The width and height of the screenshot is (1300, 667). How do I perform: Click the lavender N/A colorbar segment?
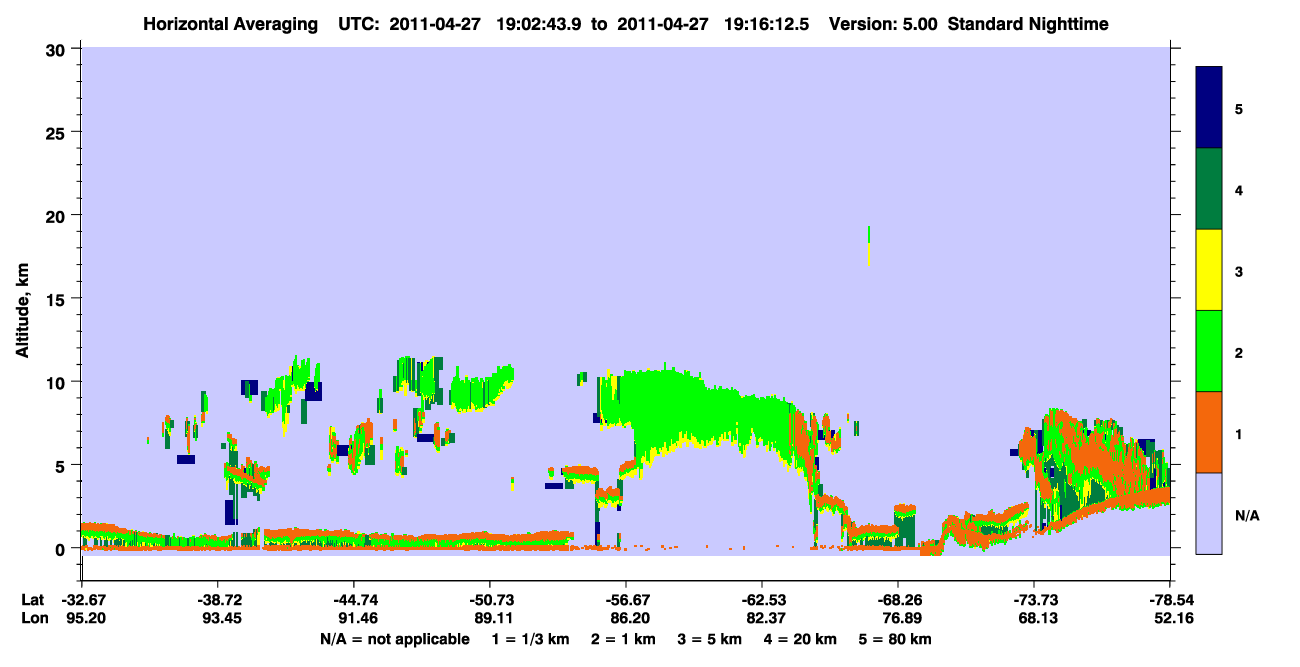point(1209,513)
